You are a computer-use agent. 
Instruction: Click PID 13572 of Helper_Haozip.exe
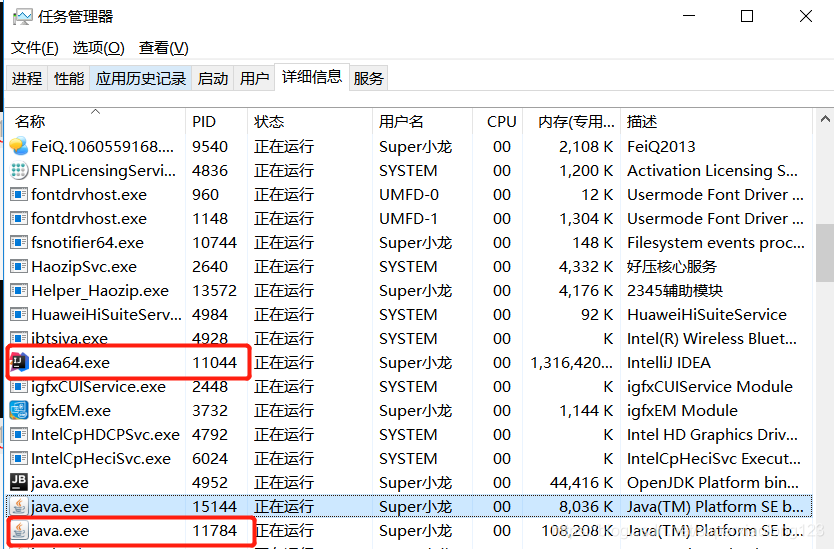click(x=214, y=290)
